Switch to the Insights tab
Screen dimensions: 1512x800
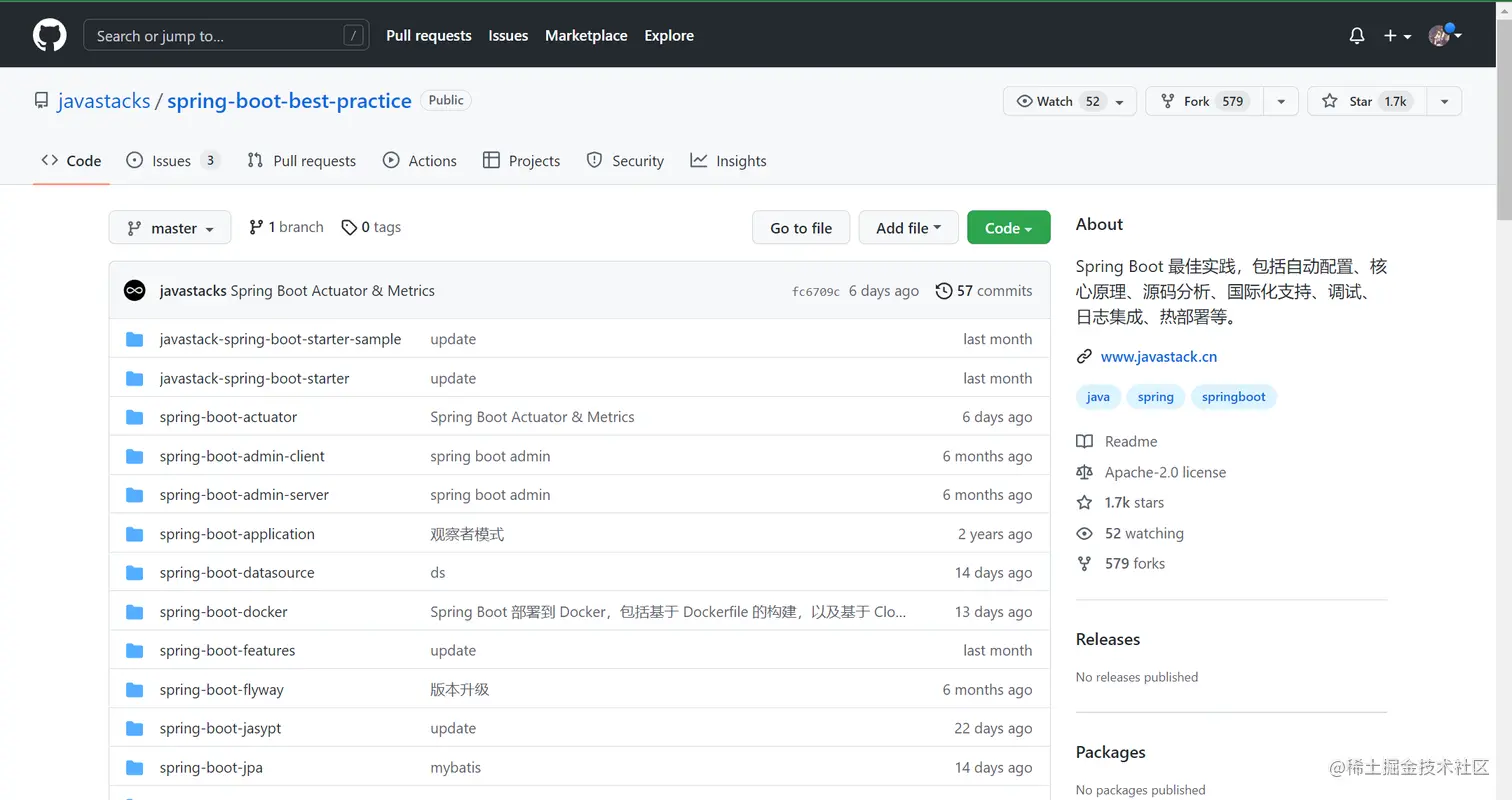(729, 161)
